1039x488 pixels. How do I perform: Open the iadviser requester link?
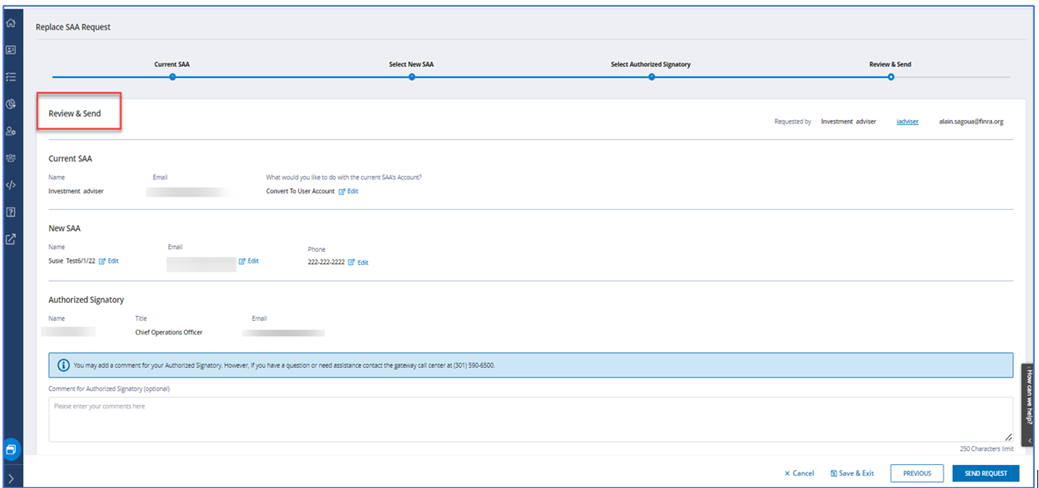coord(907,121)
